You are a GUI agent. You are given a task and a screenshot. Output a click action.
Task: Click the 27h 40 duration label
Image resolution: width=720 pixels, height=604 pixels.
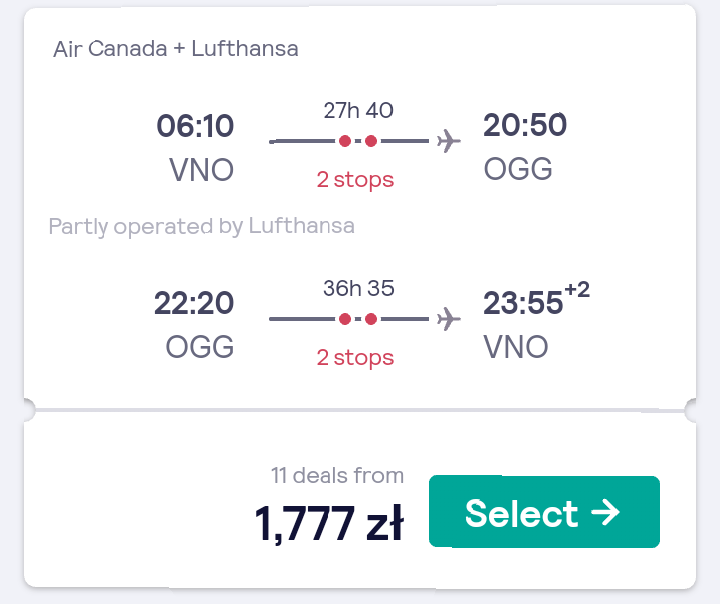click(358, 110)
